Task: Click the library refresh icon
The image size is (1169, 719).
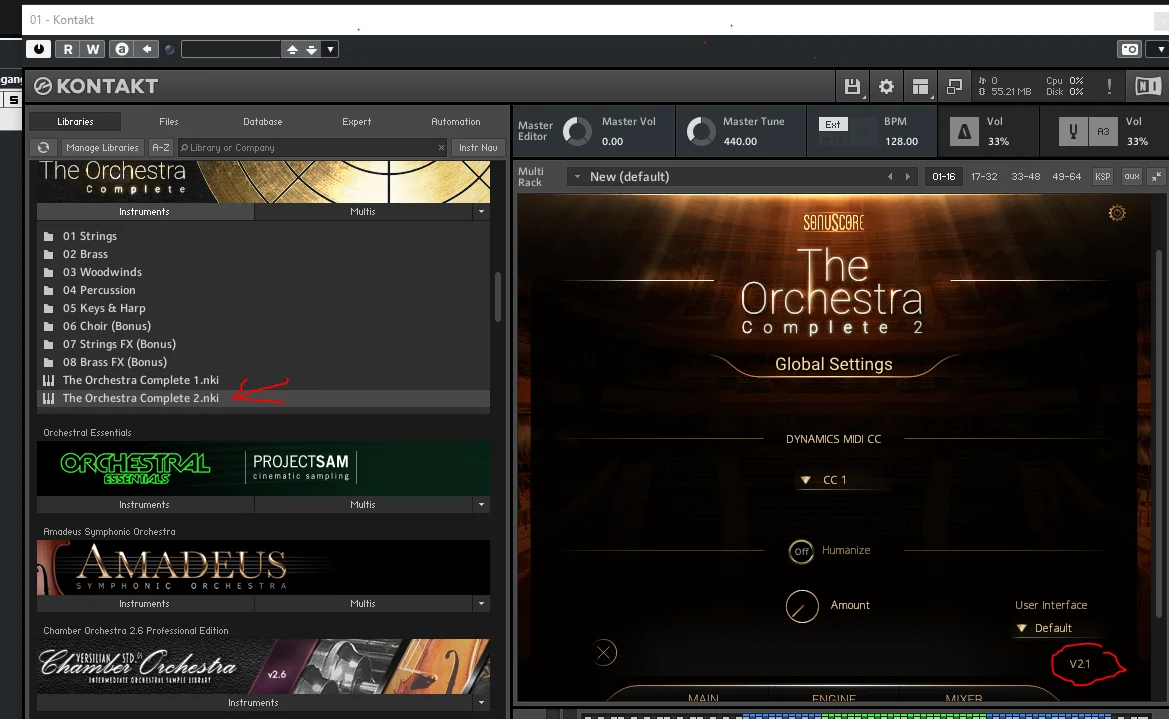Action: (x=43, y=148)
